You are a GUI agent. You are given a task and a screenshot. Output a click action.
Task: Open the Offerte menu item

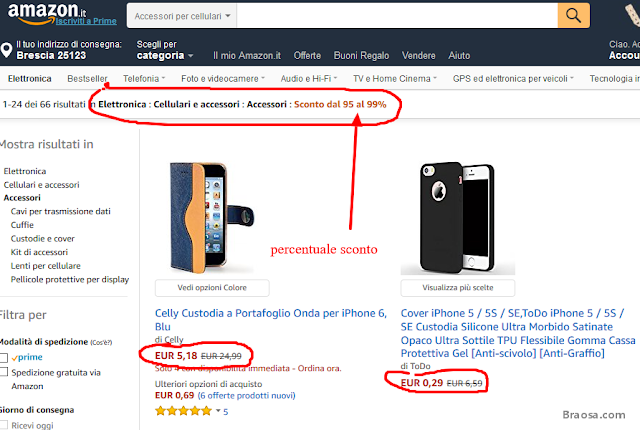click(307, 56)
